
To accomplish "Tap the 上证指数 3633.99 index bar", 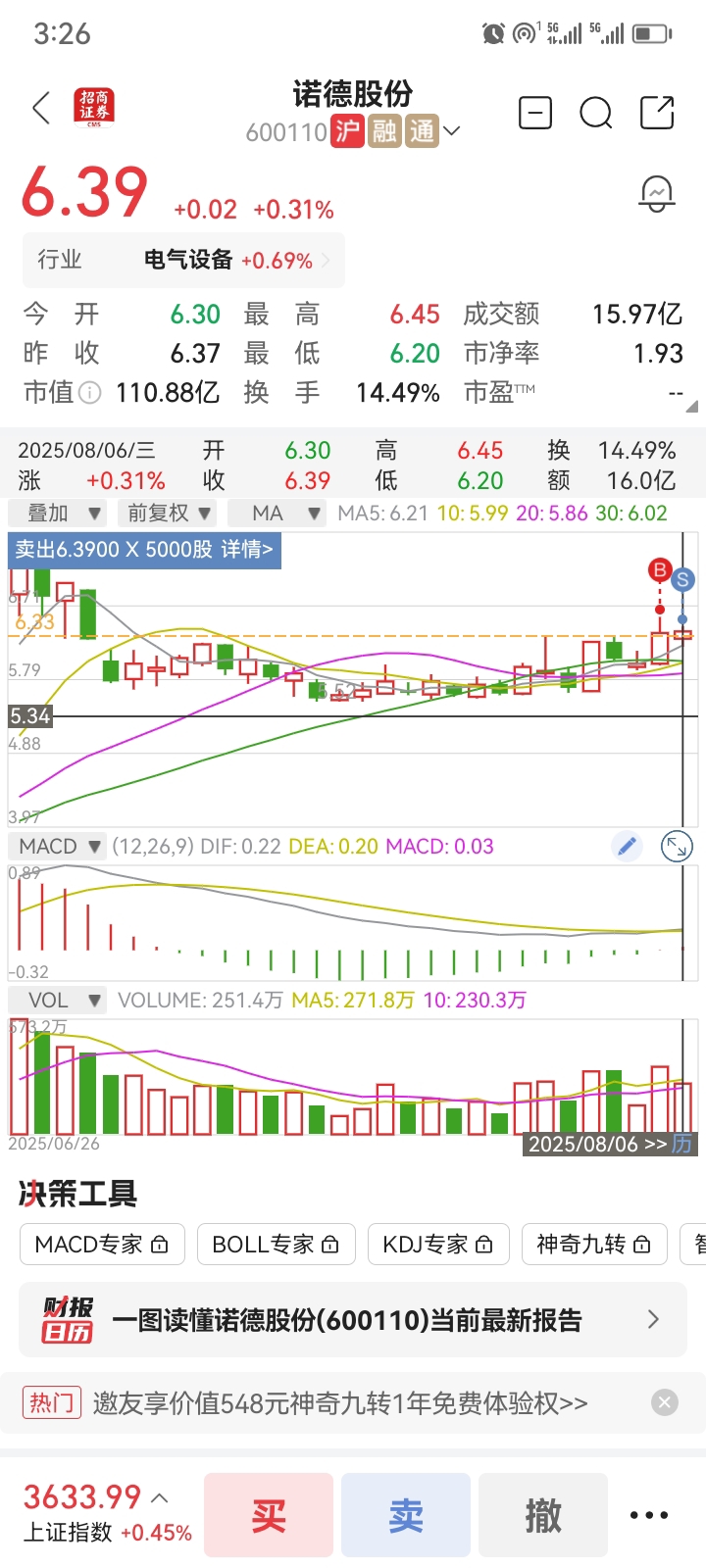I will pos(107,1514).
